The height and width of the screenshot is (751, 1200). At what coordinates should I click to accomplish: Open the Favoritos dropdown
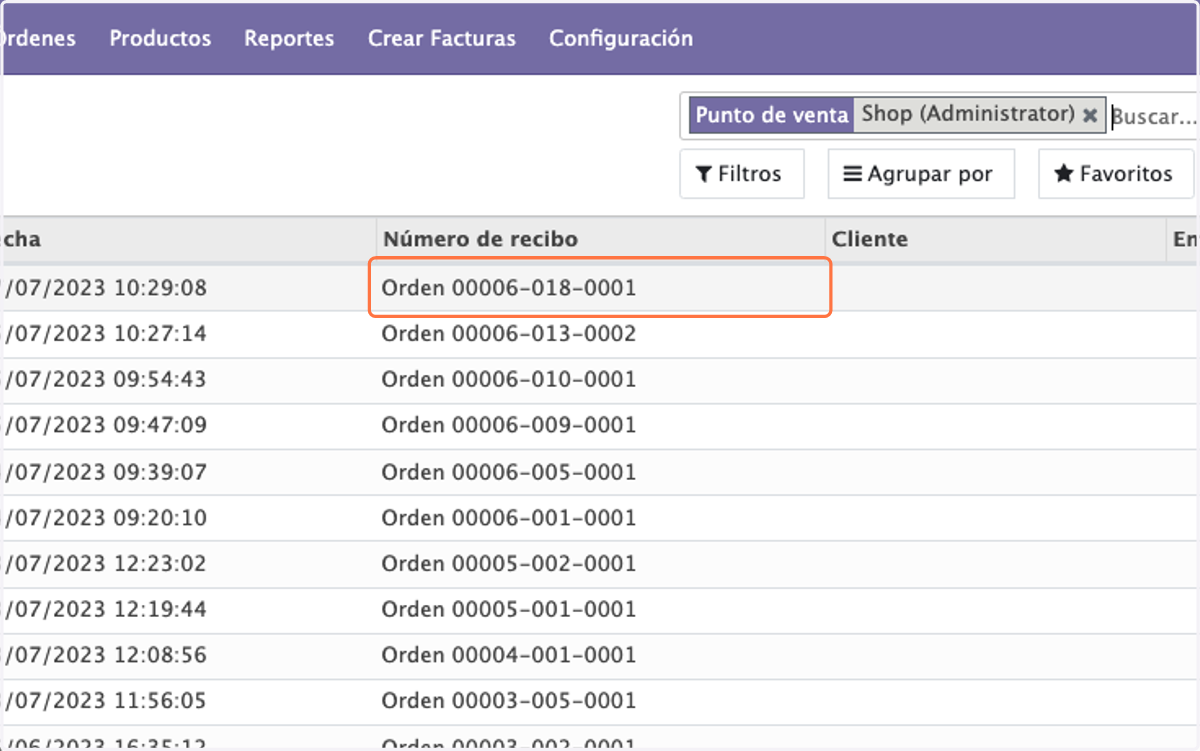point(1116,174)
